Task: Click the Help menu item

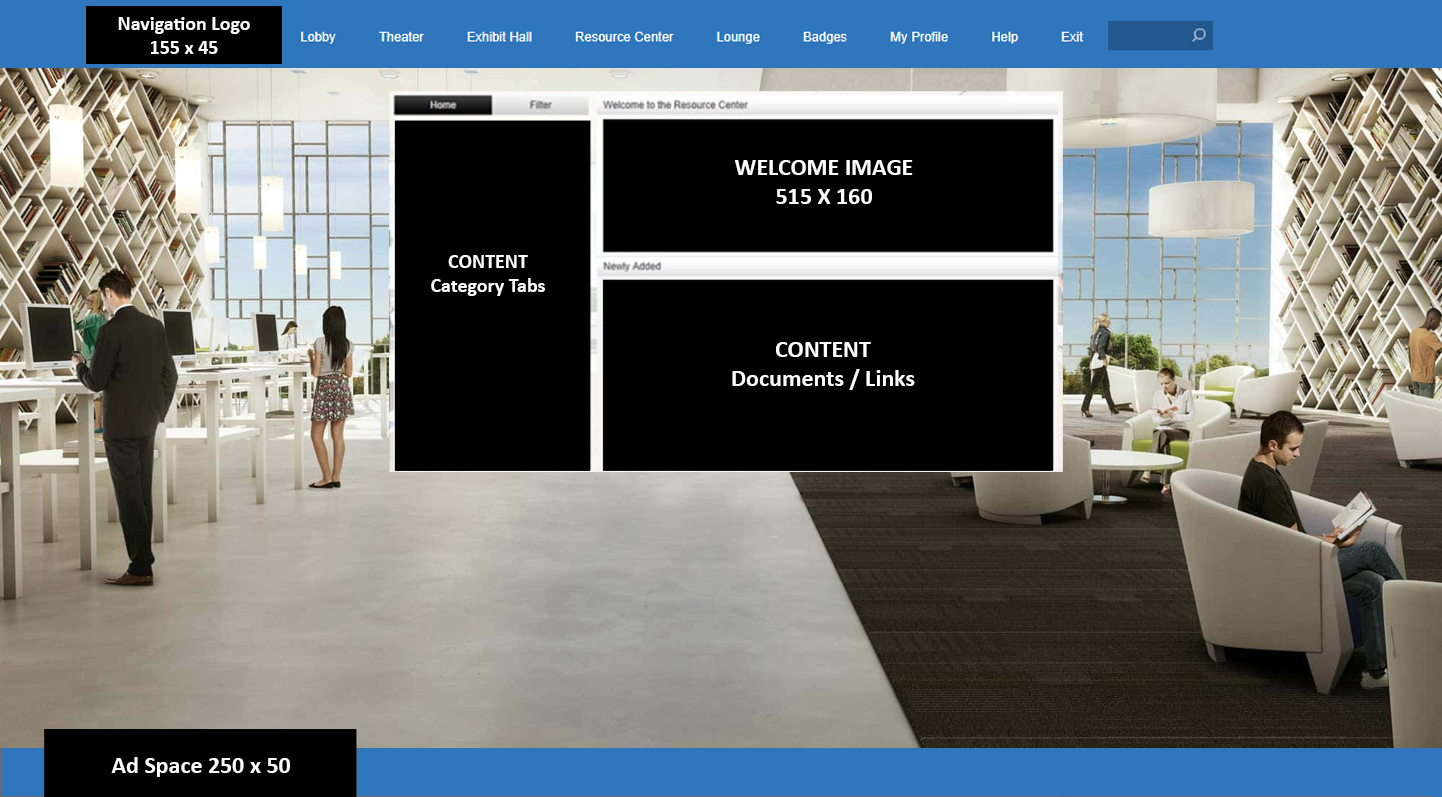Action: (1005, 37)
